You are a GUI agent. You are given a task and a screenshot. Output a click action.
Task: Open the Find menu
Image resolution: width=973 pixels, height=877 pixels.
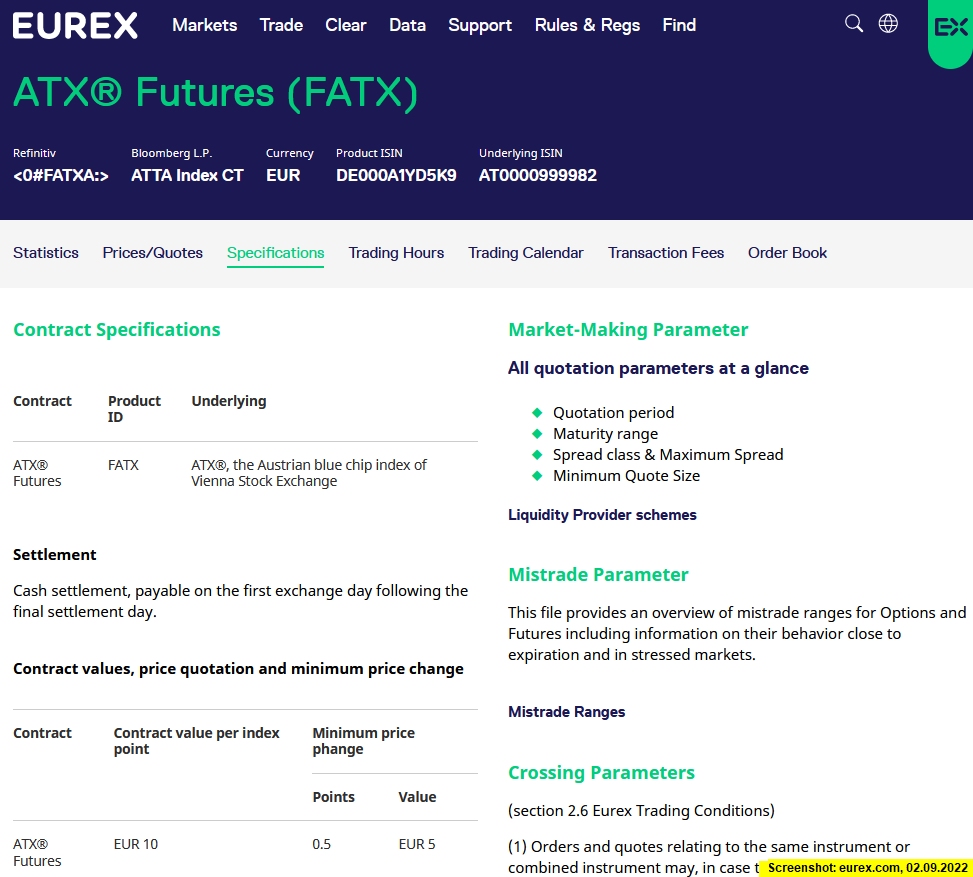pyautogui.click(x=679, y=25)
